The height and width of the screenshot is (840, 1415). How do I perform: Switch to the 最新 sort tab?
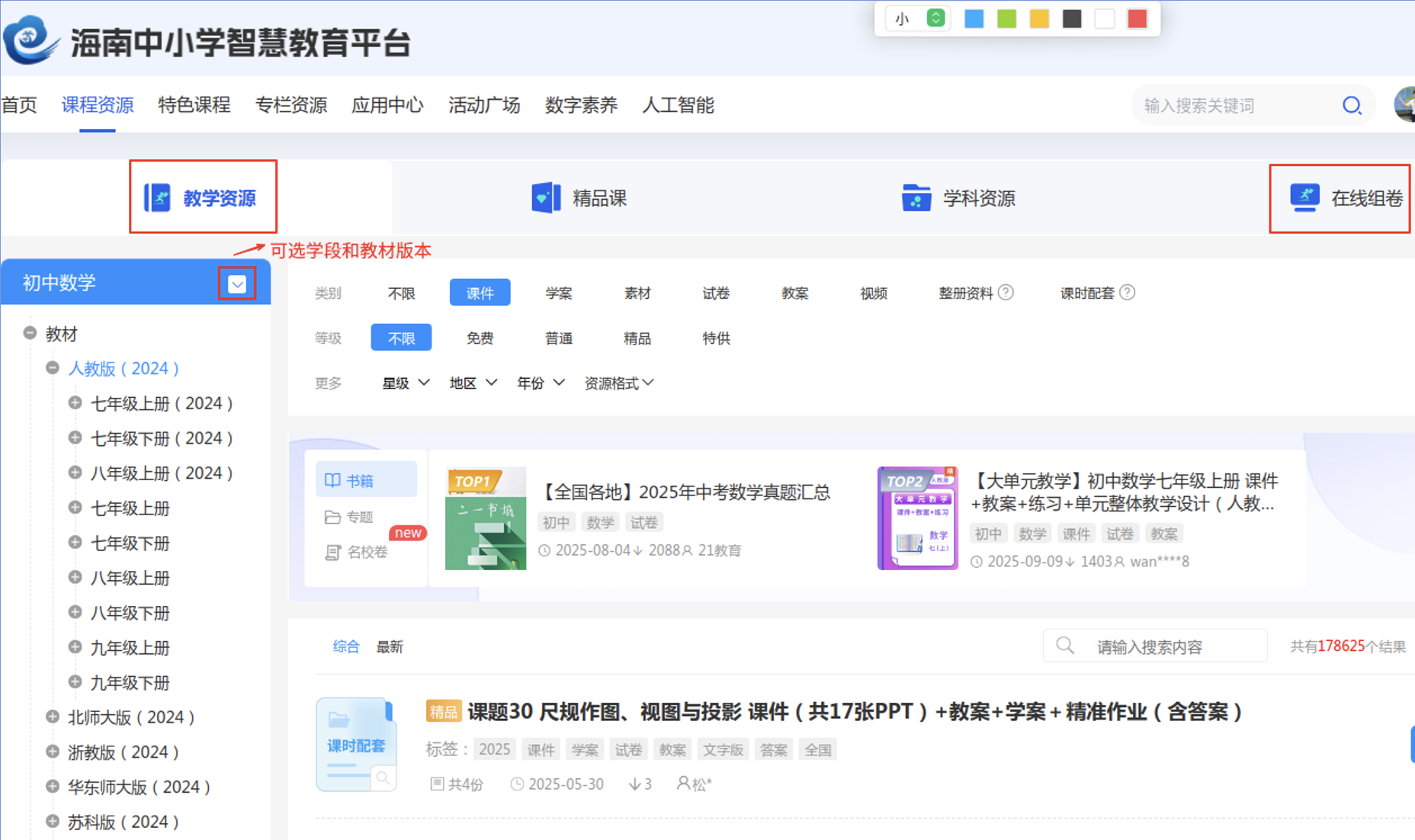[x=389, y=646]
